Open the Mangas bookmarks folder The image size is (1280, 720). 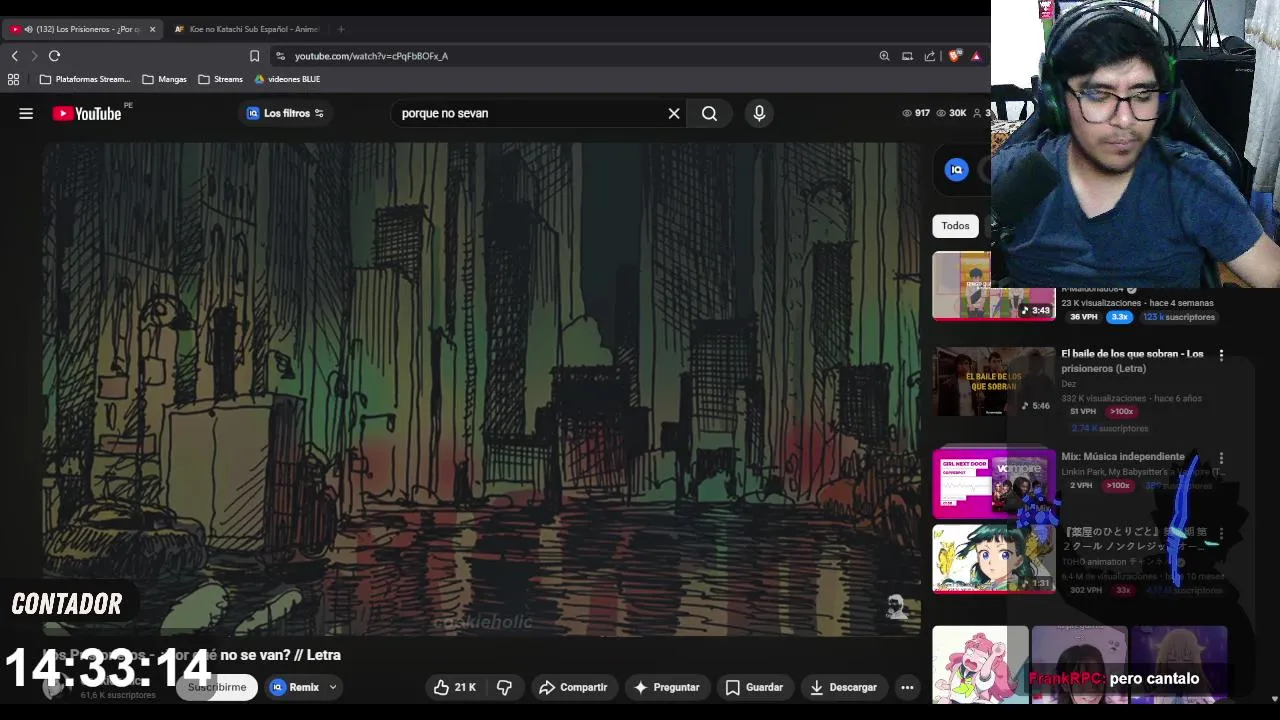164,79
